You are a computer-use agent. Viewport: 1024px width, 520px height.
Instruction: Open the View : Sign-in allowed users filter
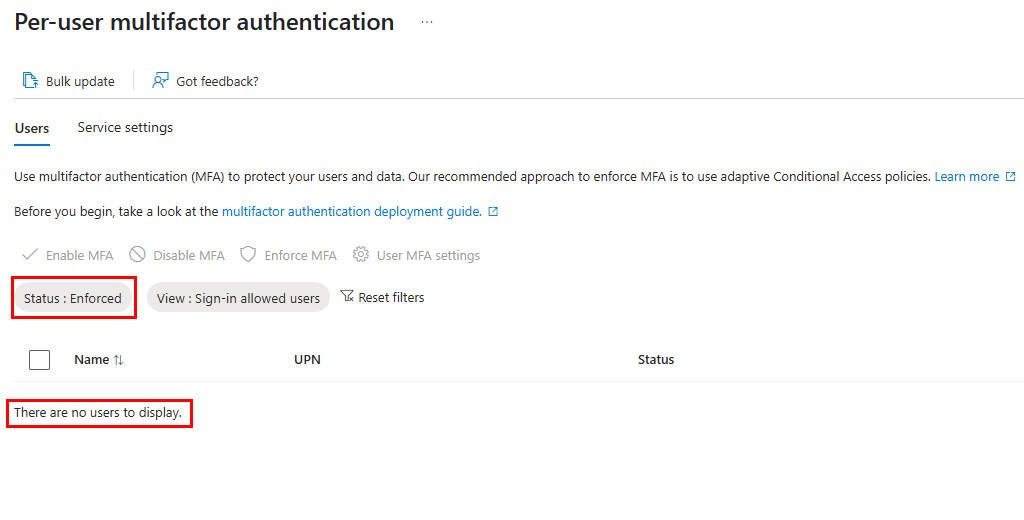pos(238,298)
